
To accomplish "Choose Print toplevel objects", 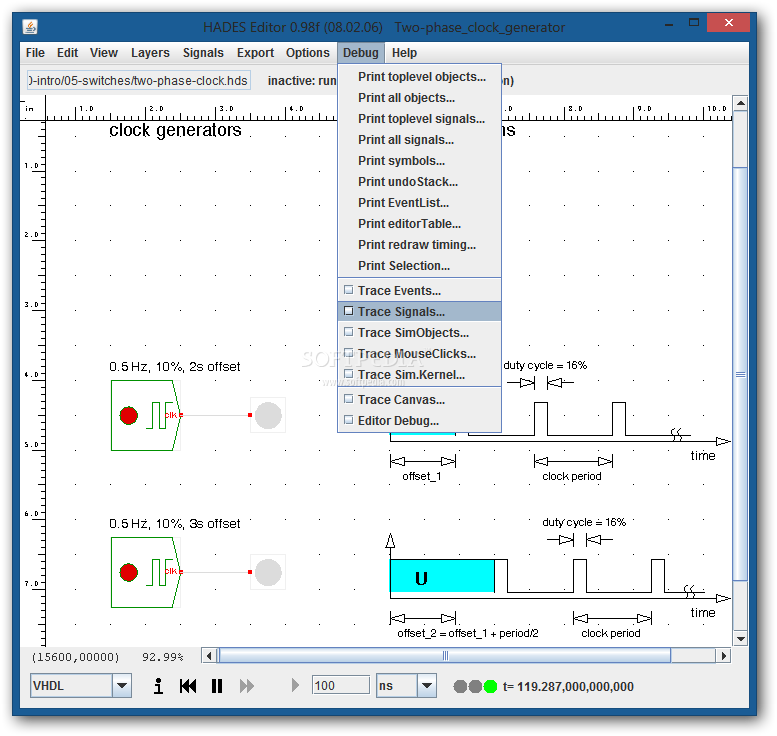I will click(419, 77).
